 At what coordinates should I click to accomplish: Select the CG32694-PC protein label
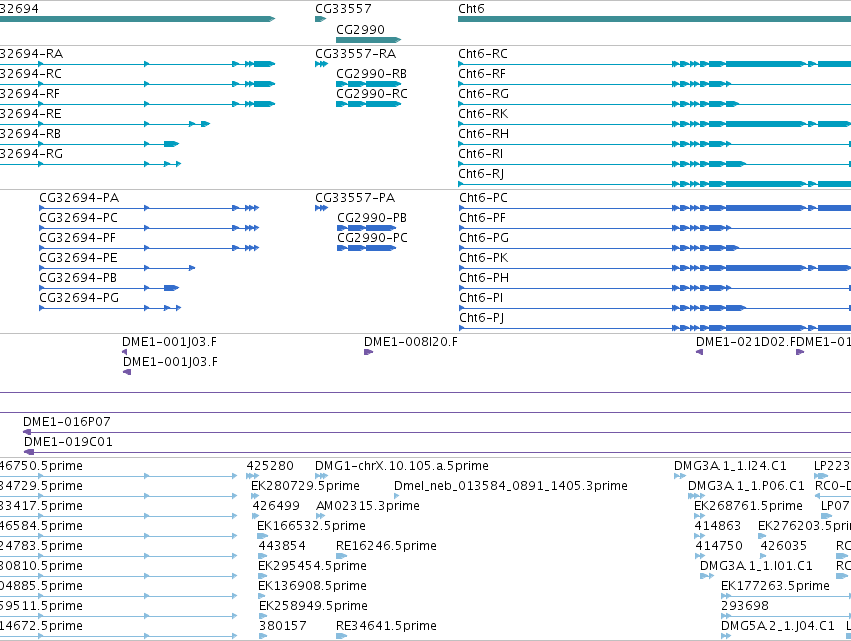[79, 218]
